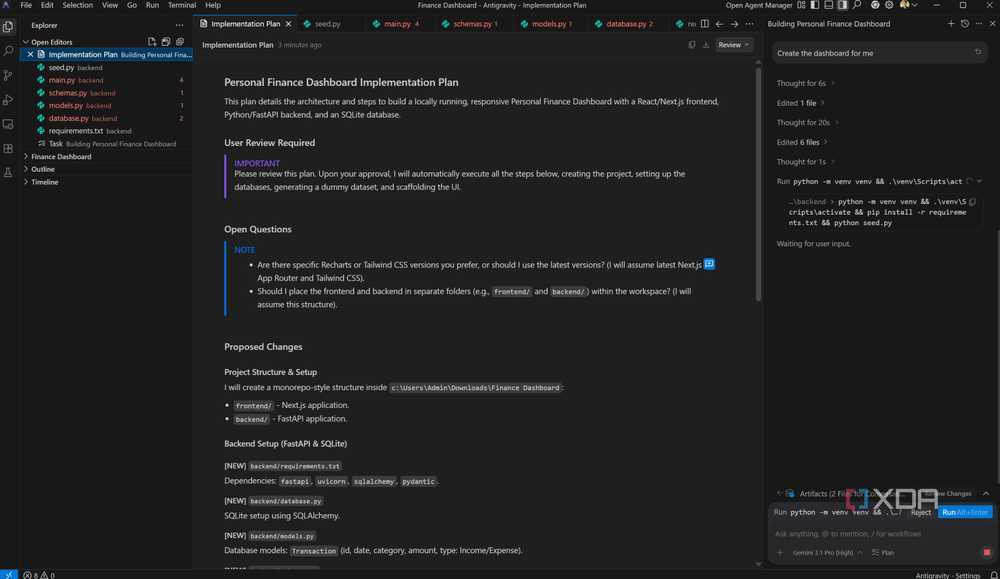The image size is (1000, 579).
Task: Expand the Outline section
Action: pos(106,170)
